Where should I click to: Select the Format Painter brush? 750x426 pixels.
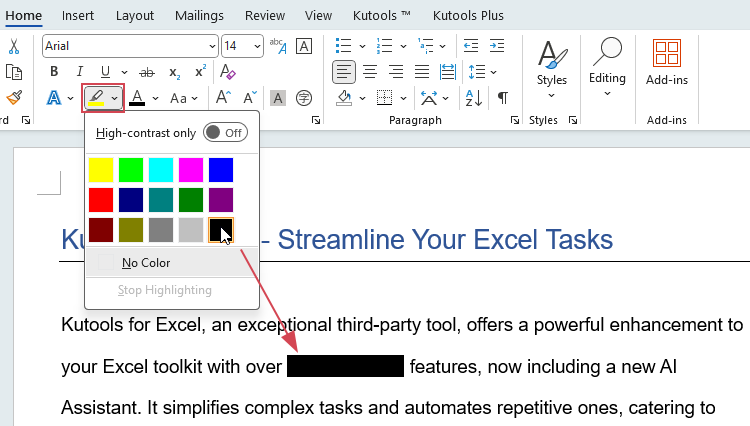[14, 98]
